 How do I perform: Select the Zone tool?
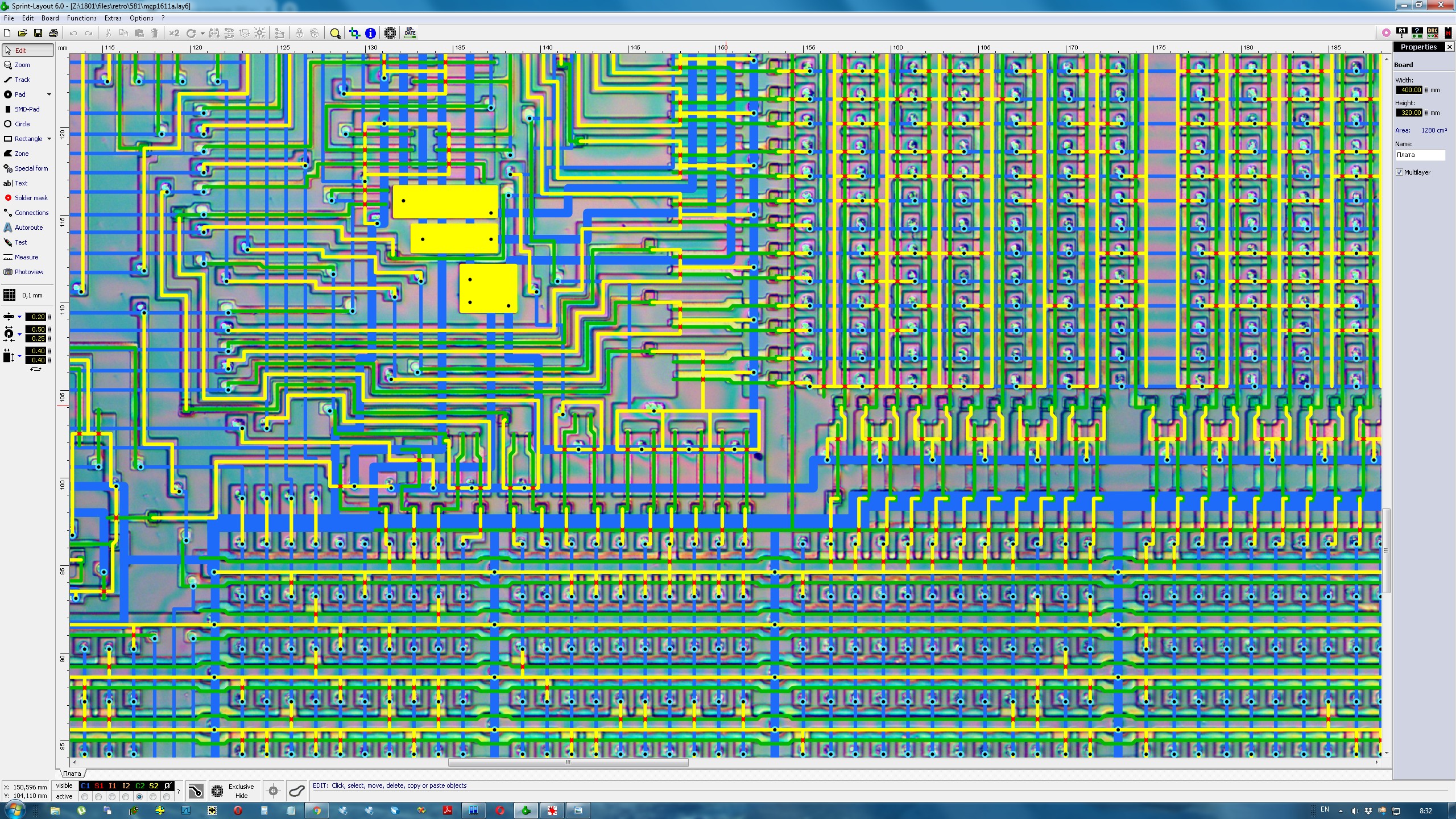(x=22, y=154)
